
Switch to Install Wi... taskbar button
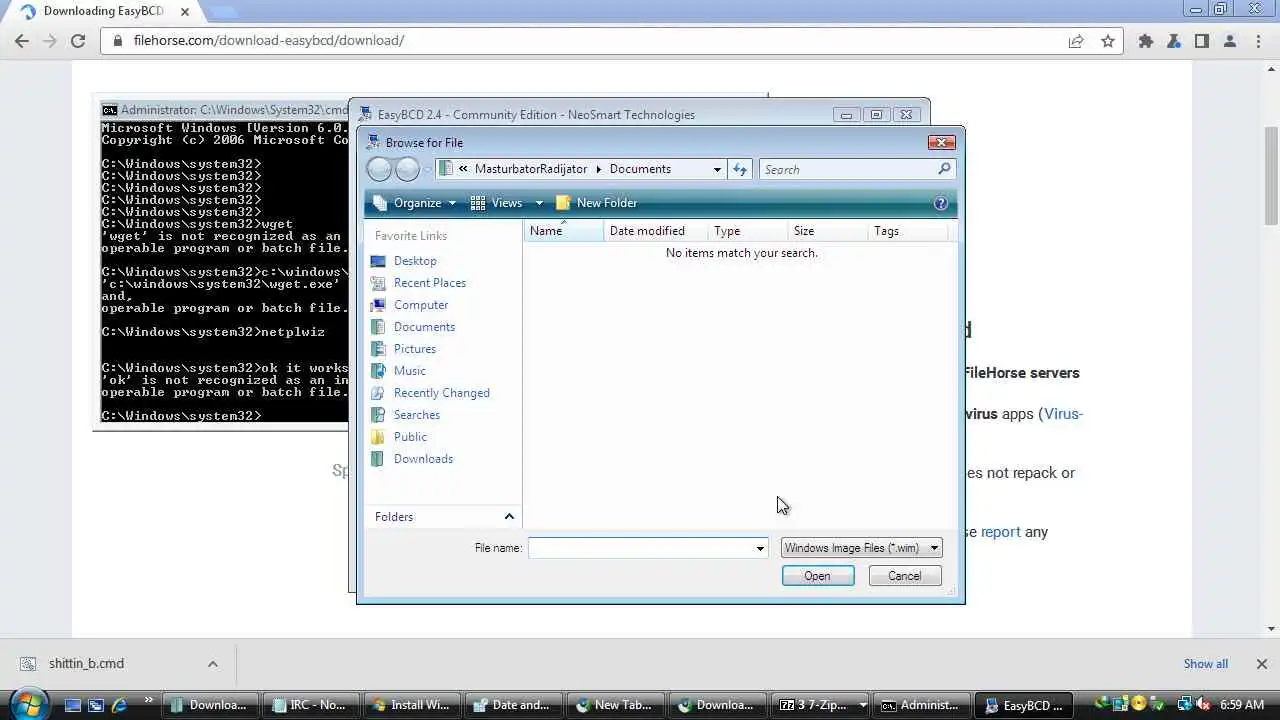pos(412,705)
